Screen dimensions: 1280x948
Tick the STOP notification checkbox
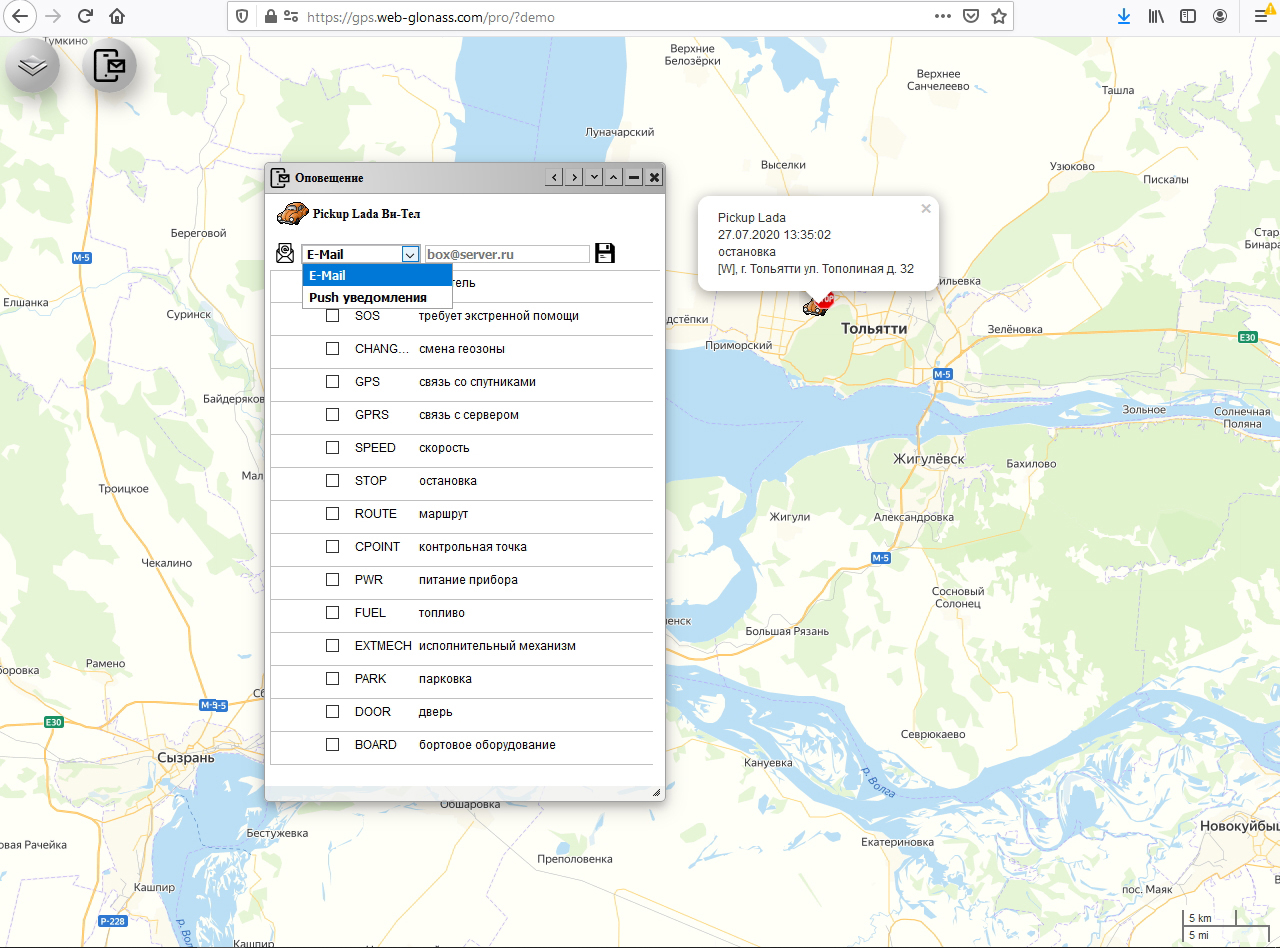[x=332, y=481]
